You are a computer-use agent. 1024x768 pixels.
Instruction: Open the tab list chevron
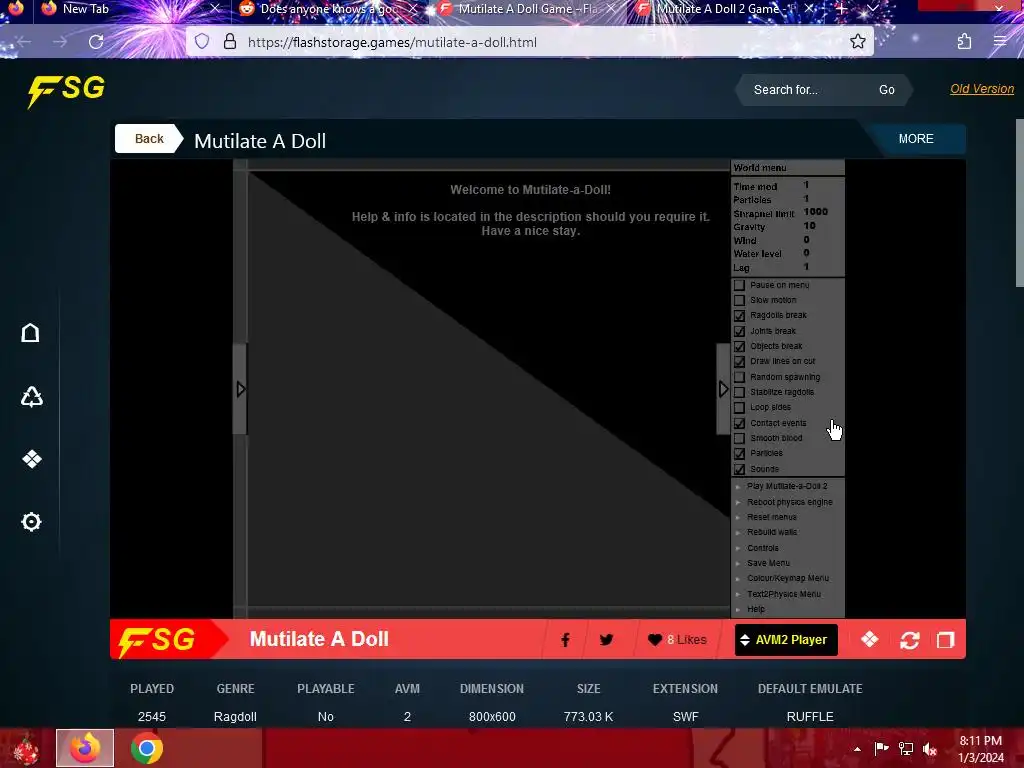872,9
